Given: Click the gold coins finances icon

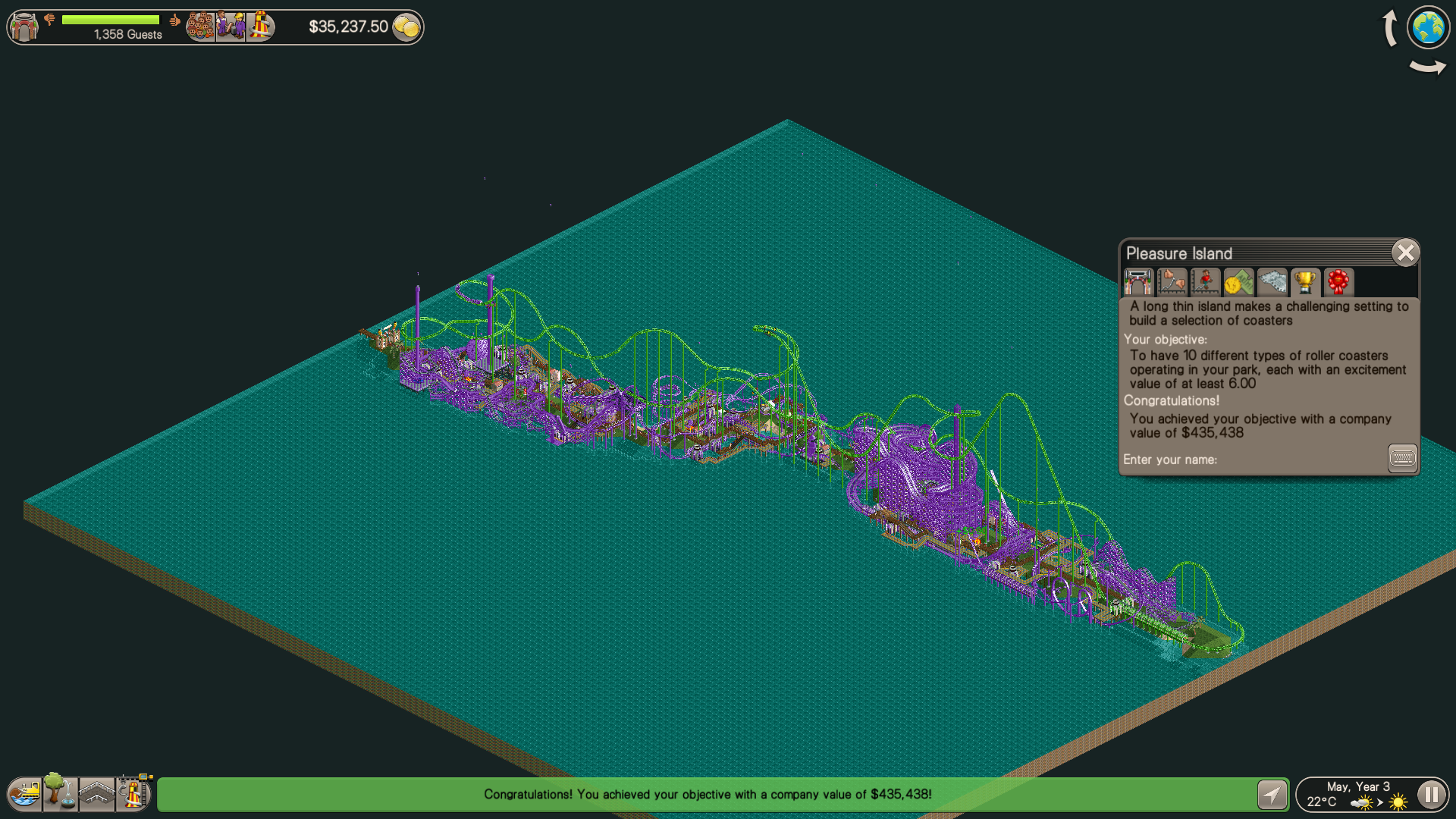Looking at the screenshot, I should (x=407, y=28).
